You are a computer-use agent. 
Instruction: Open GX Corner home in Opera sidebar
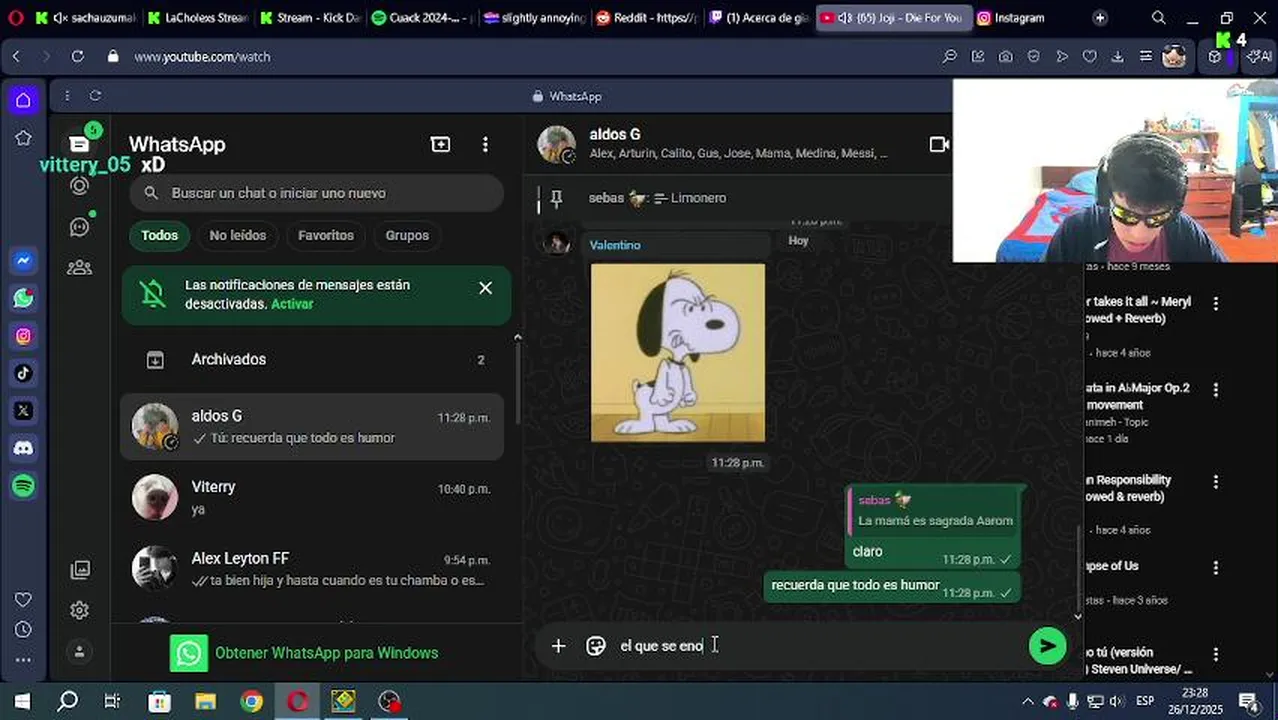coord(23,100)
